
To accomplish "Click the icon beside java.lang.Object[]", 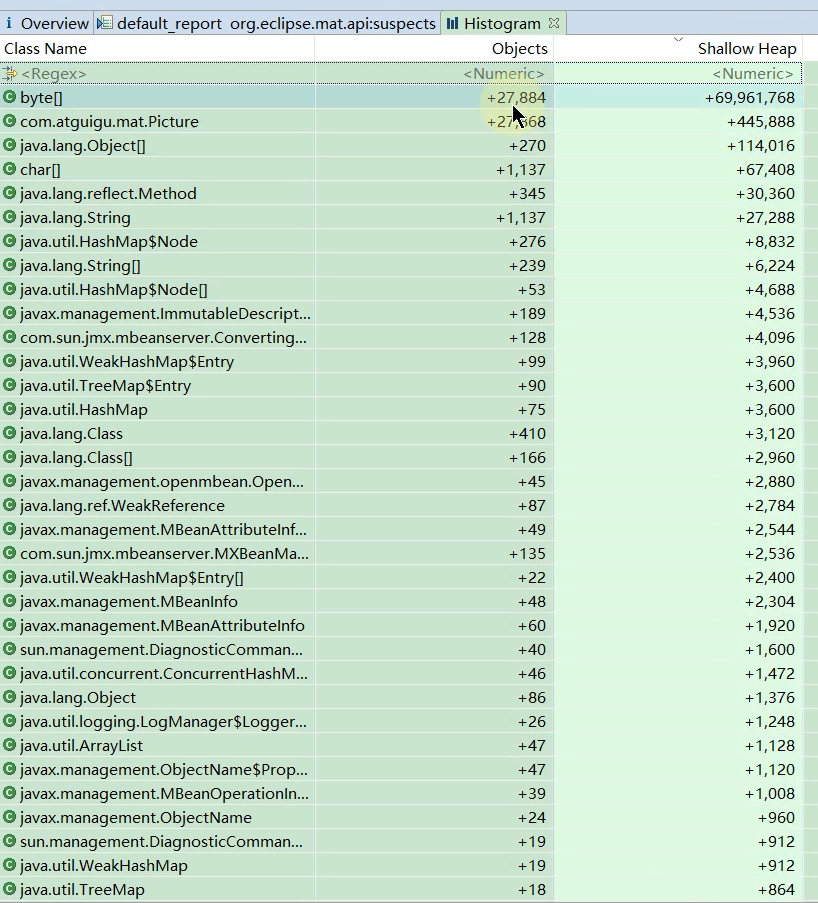I will pos(9,145).
